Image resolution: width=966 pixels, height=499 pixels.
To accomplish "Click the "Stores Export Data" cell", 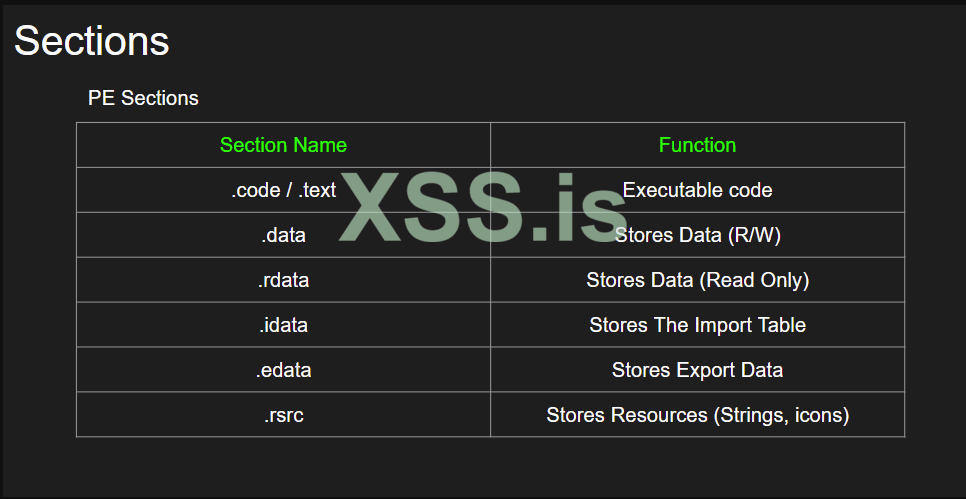I will [x=697, y=370].
